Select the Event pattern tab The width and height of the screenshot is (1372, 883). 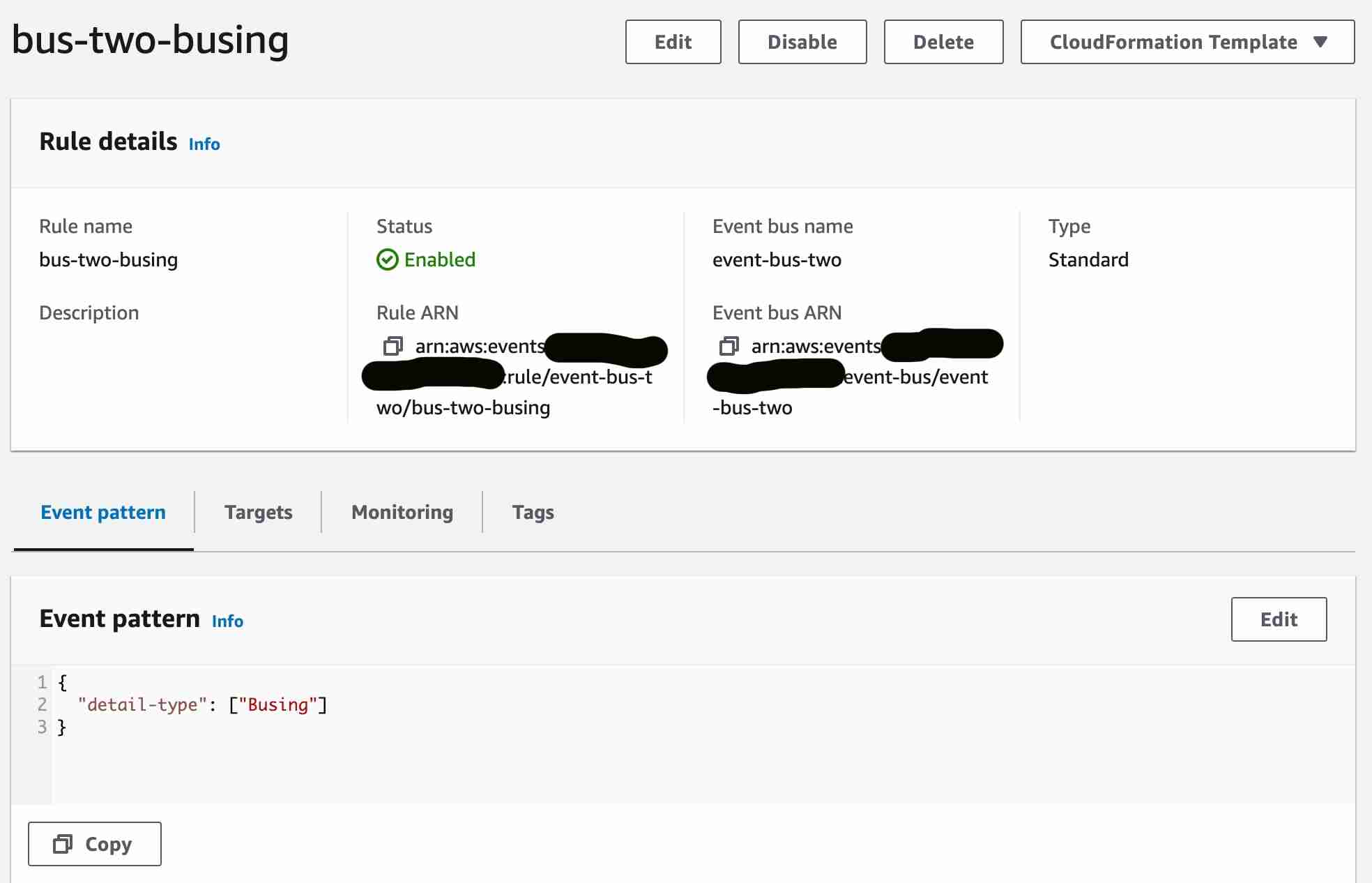coord(103,512)
